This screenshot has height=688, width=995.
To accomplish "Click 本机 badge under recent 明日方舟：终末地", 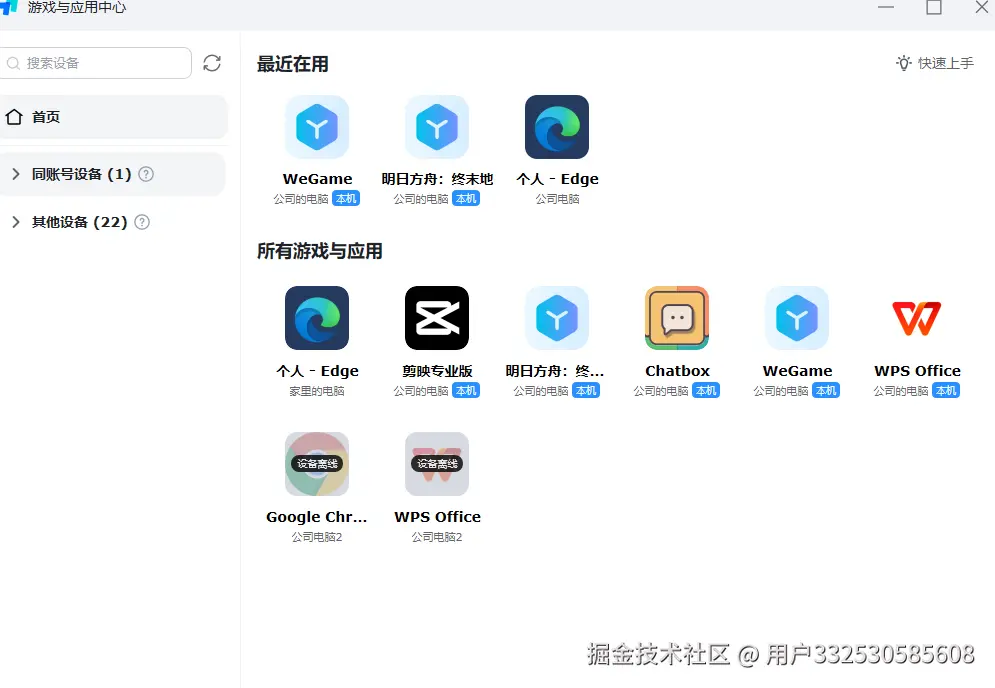I will pos(466,199).
